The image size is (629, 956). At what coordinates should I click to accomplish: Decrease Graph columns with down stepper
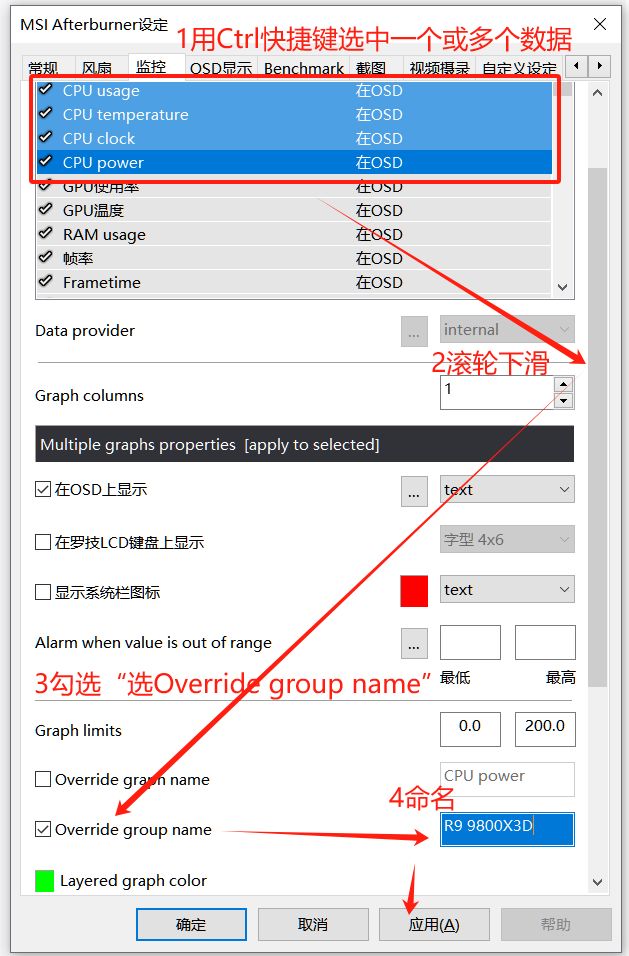click(x=564, y=401)
